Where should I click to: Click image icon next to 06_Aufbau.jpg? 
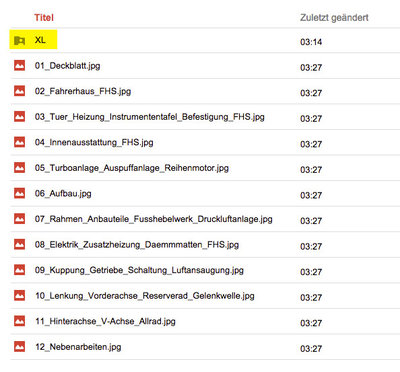pos(20,193)
